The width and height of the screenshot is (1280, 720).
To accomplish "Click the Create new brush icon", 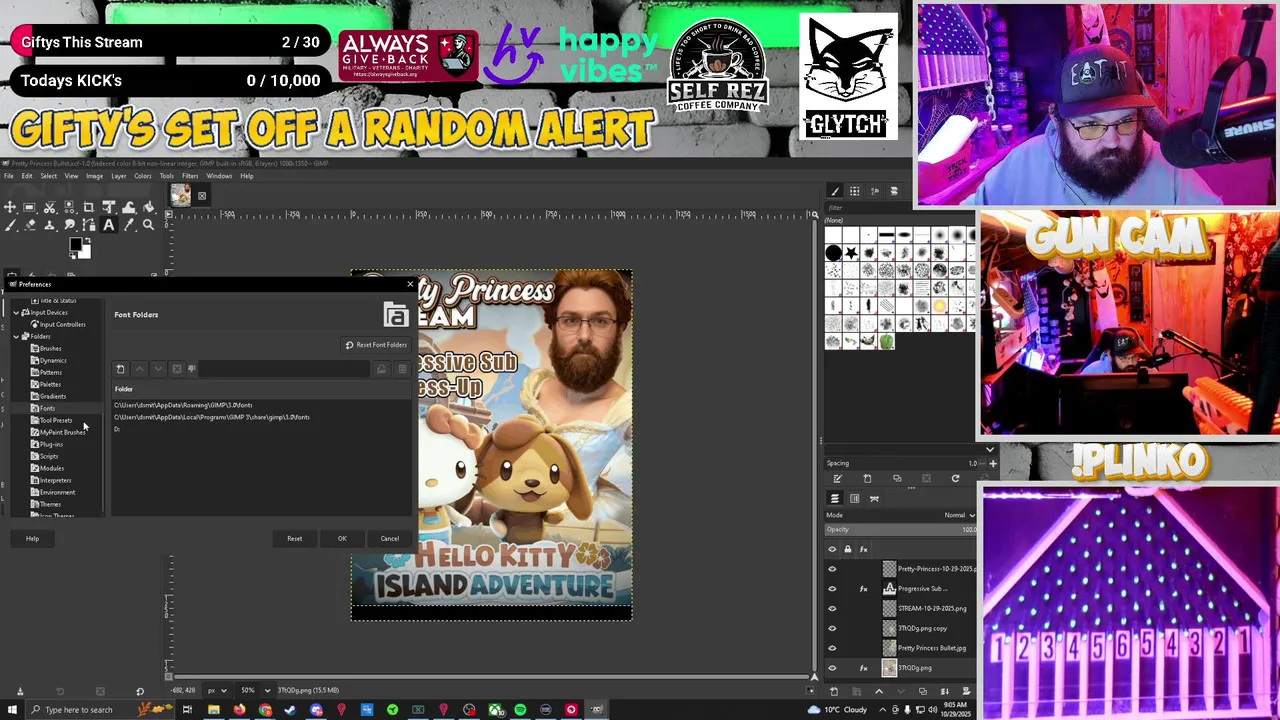I will 867,478.
